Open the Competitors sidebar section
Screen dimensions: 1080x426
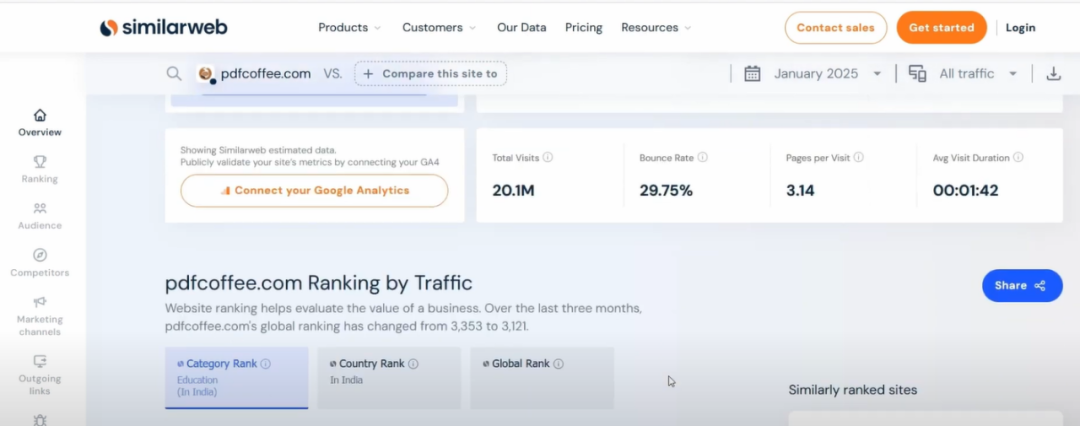point(40,263)
